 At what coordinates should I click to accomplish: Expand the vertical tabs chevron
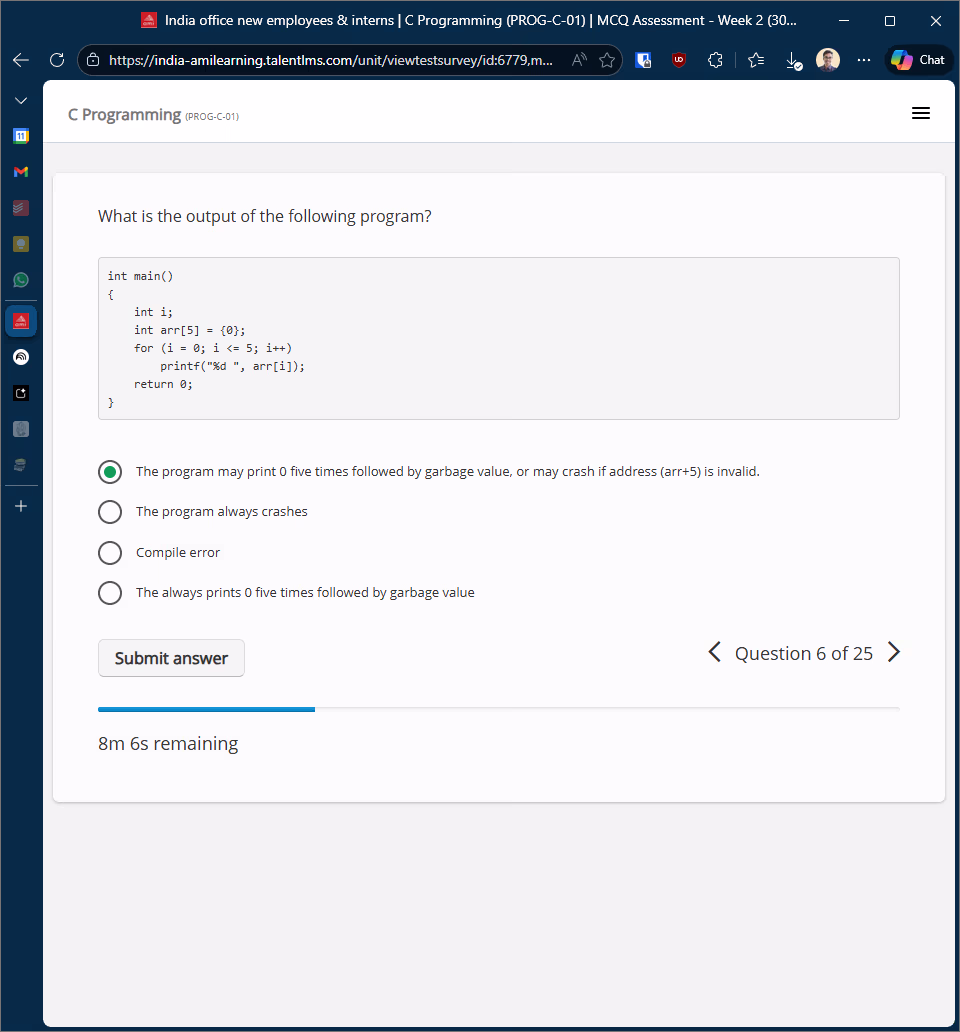pyautogui.click(x=21, y=101)
